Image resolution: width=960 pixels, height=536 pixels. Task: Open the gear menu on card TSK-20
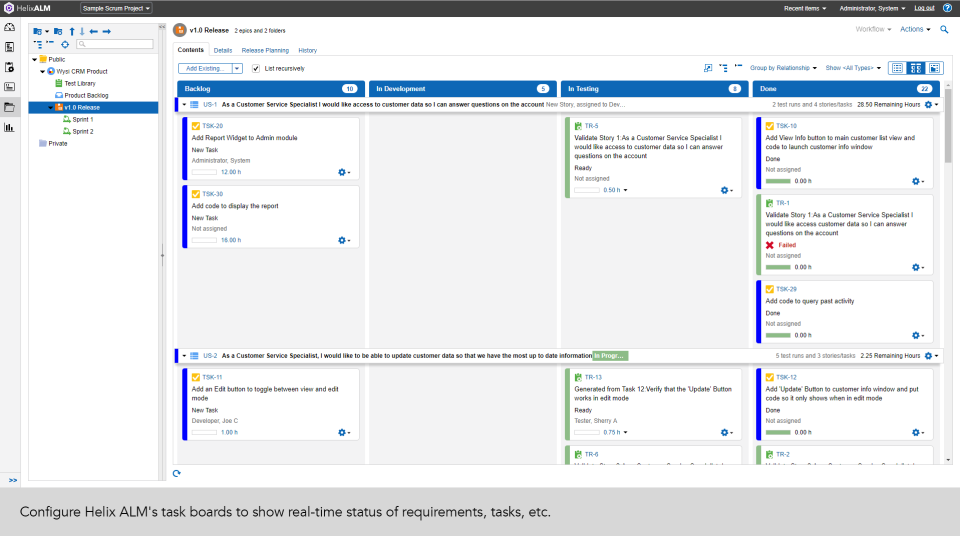344,172
